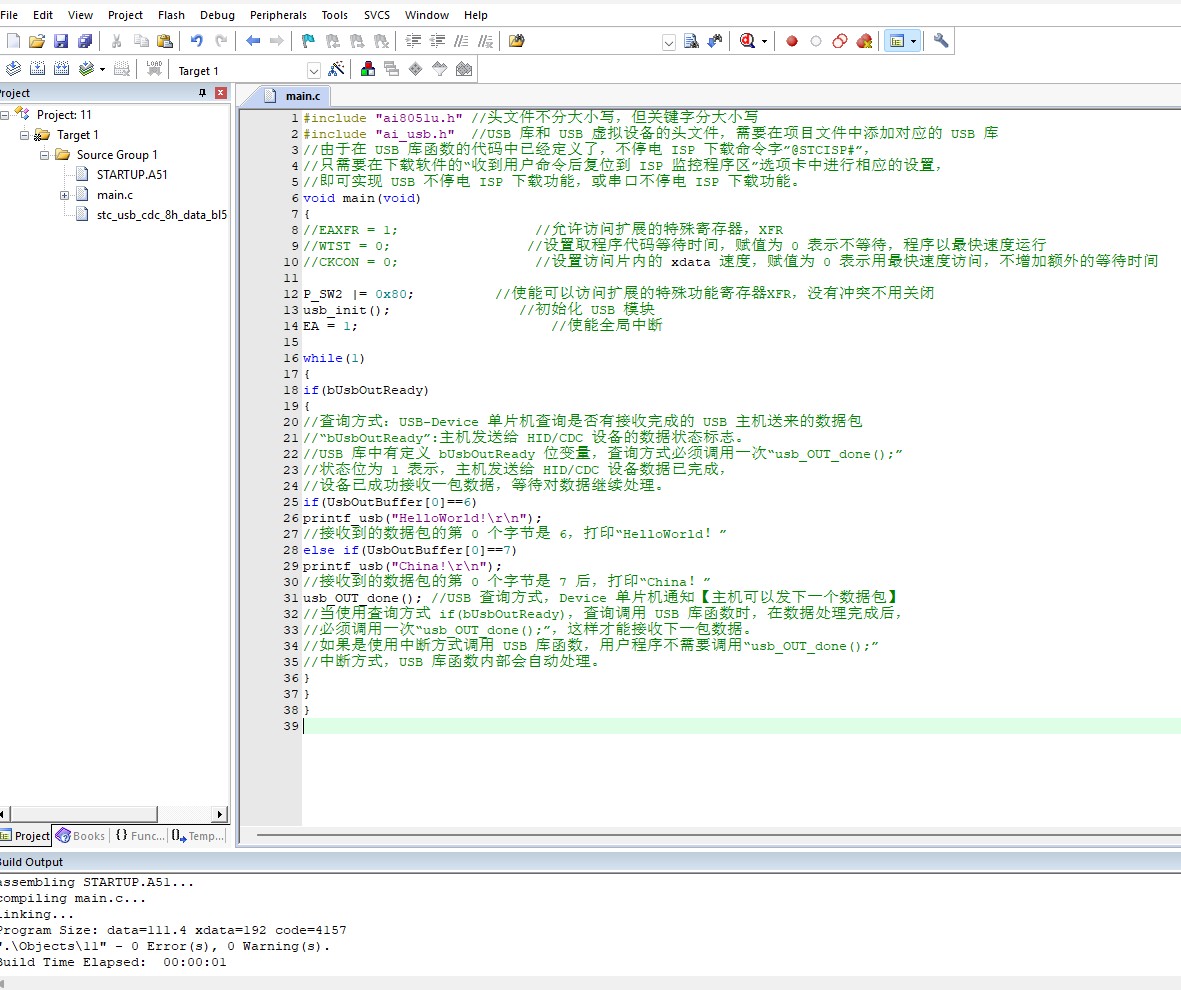Switch to the Functions panel tab
Viewport: 1181px width, 990px height.
click(139, 836)
